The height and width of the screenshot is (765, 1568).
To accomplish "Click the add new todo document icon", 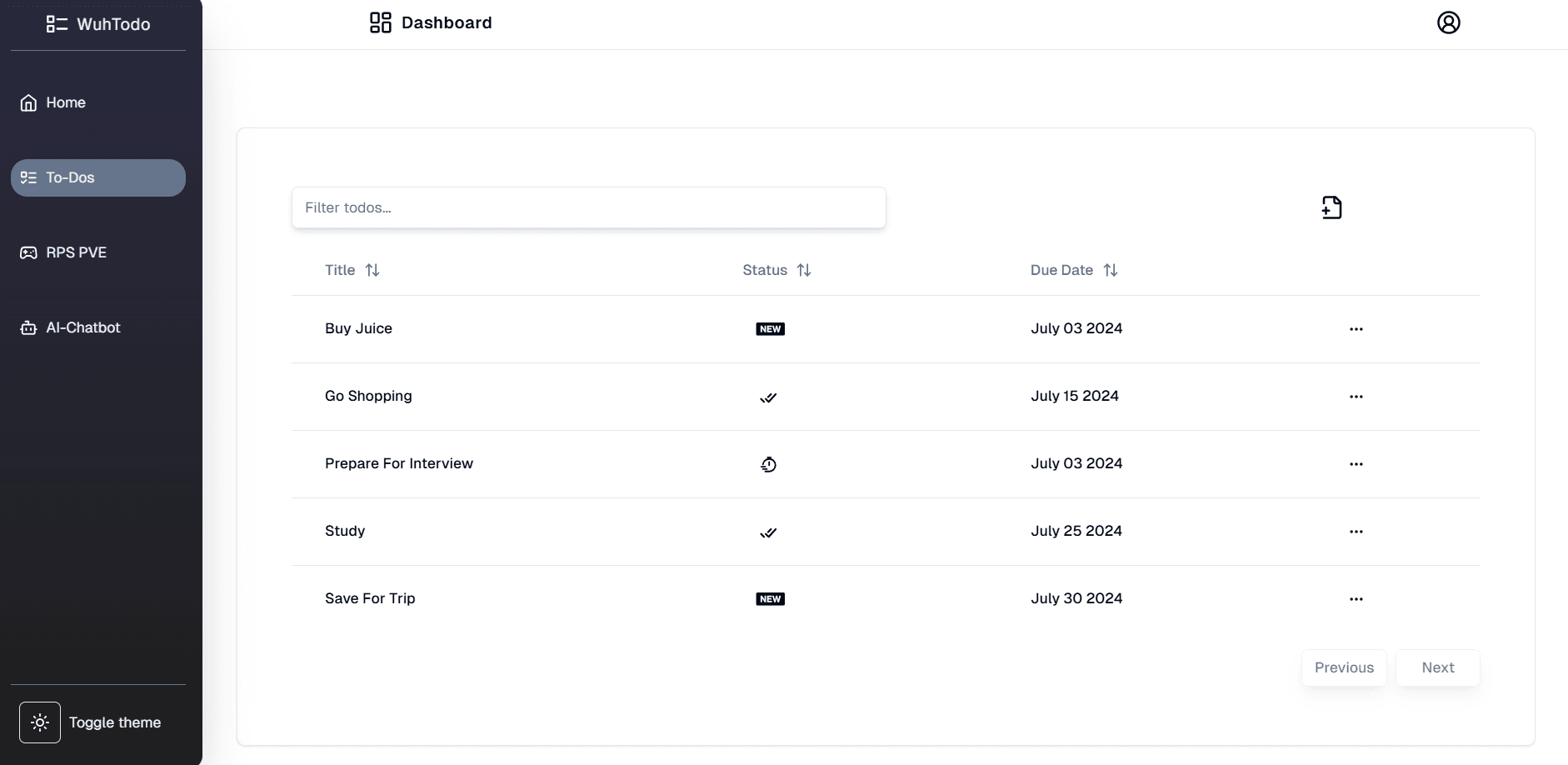I will click(1331, 207).
